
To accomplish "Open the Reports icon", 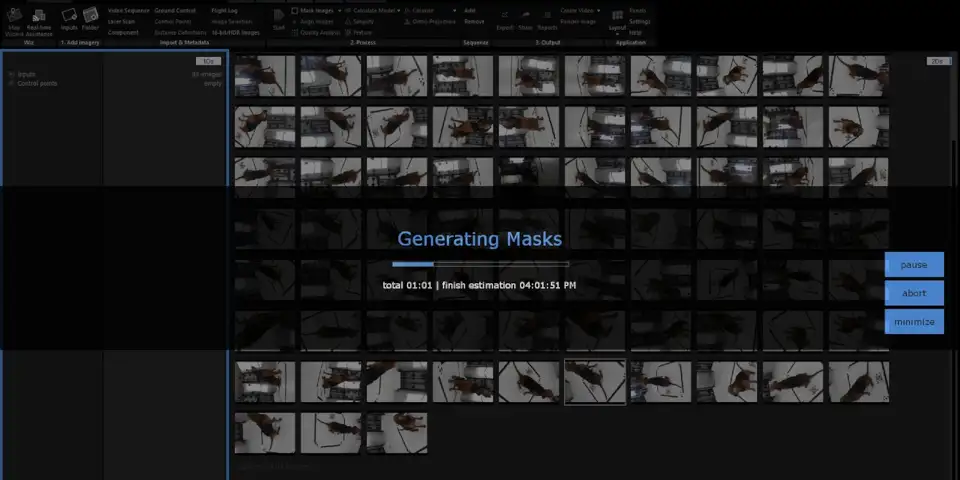I will click(x=548, y=18).
